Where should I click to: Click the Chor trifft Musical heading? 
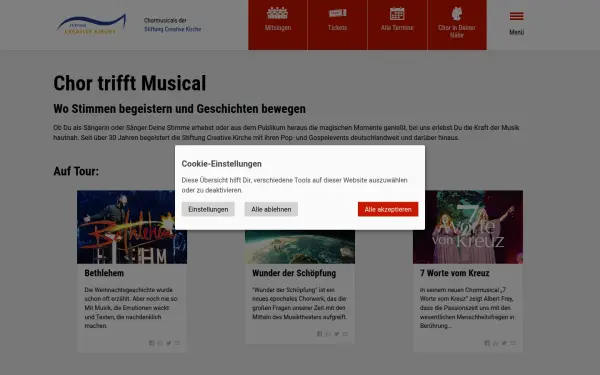pos(130,83)
